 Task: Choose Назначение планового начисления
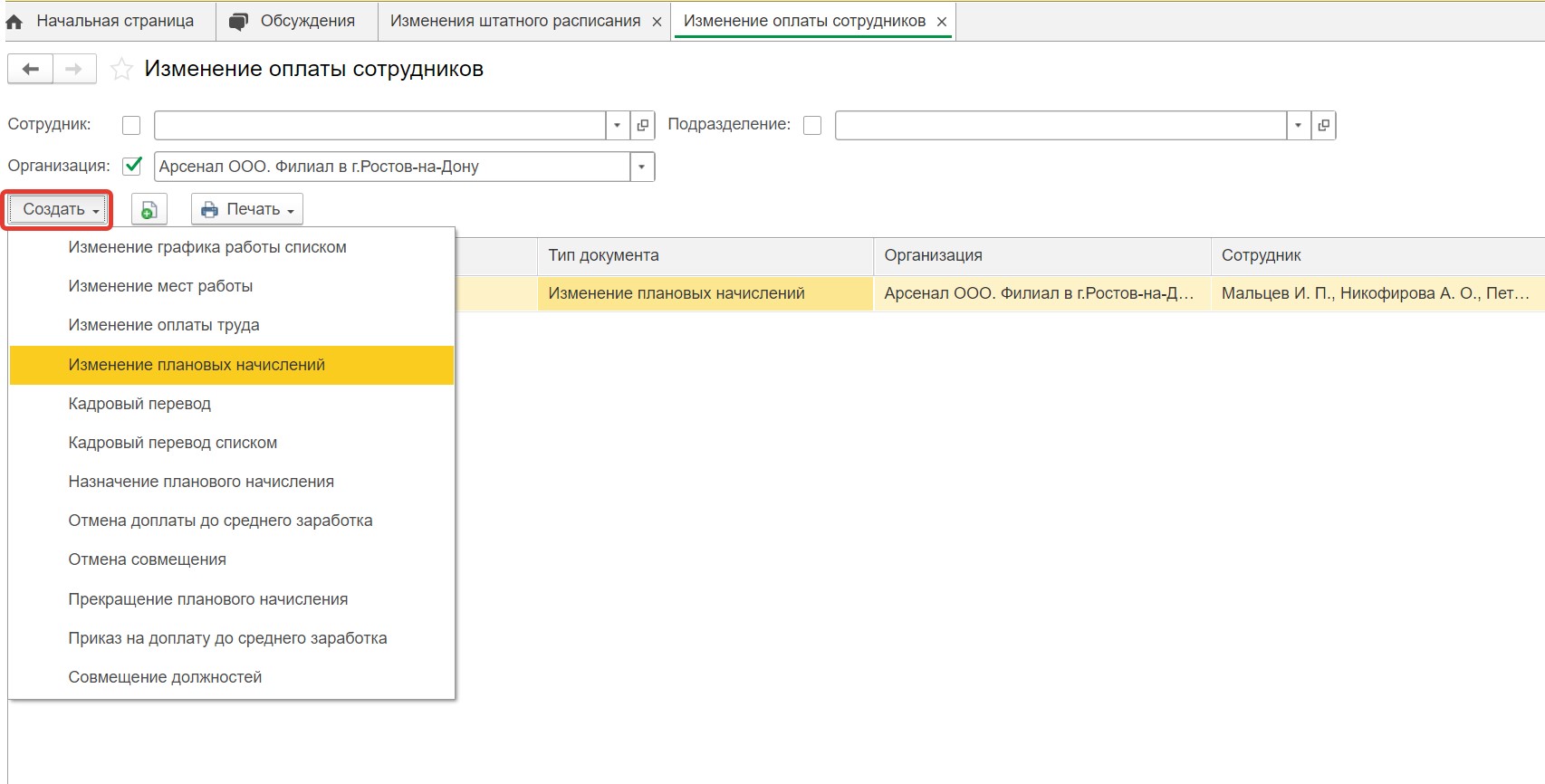(232, 482)
